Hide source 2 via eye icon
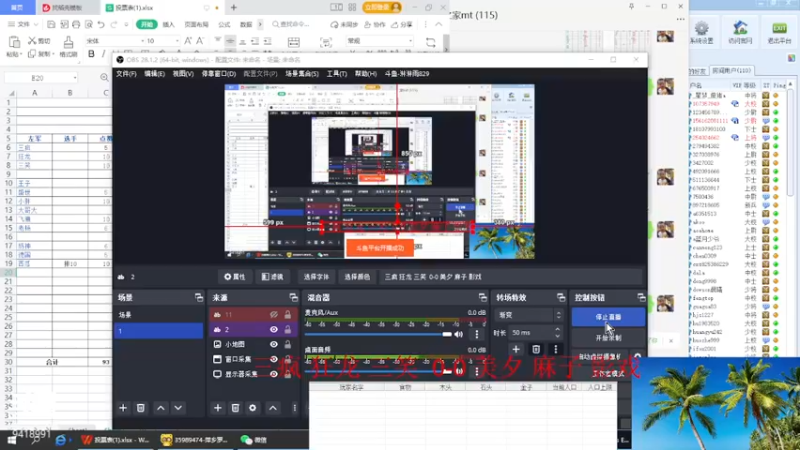800x450 pixels. [x=274, y=330]
